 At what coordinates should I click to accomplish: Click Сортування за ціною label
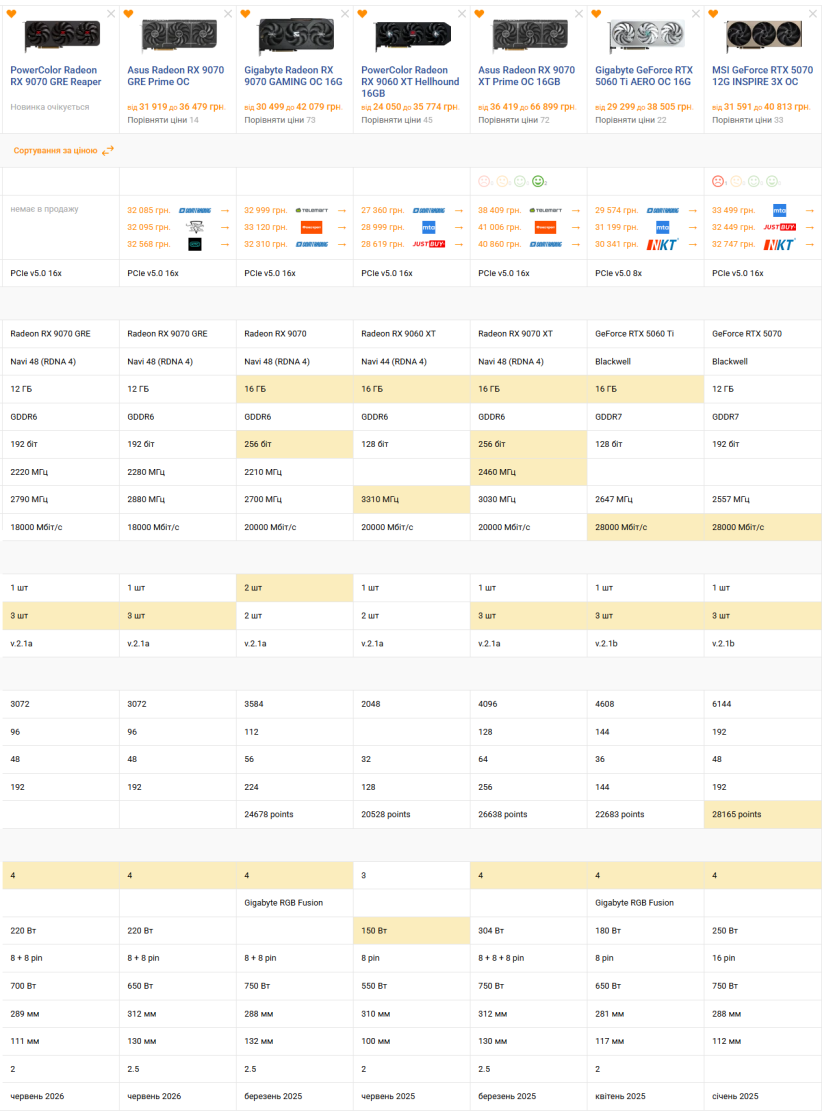pos(56,151)
